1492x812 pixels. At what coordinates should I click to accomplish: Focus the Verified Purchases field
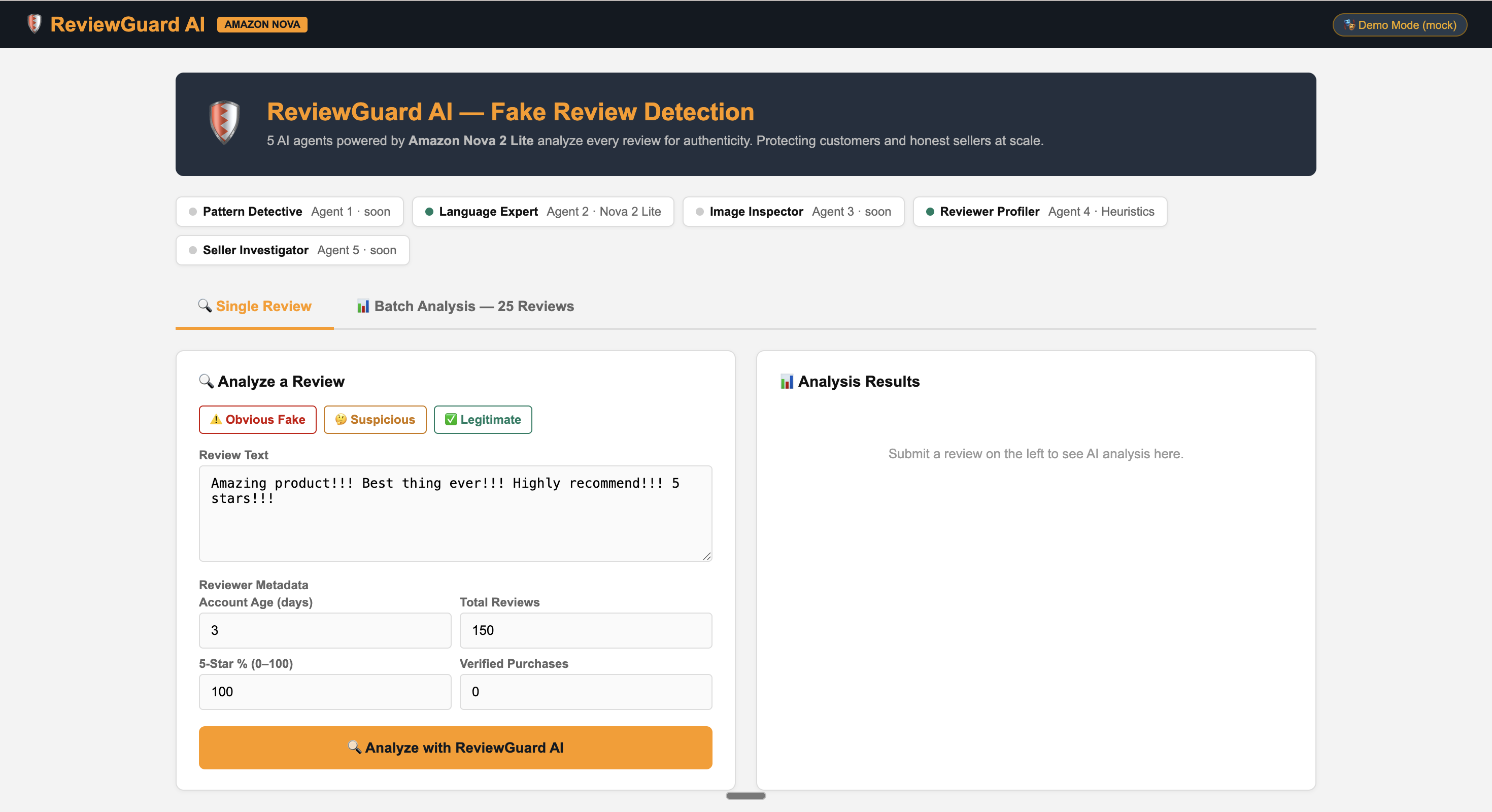586,692
